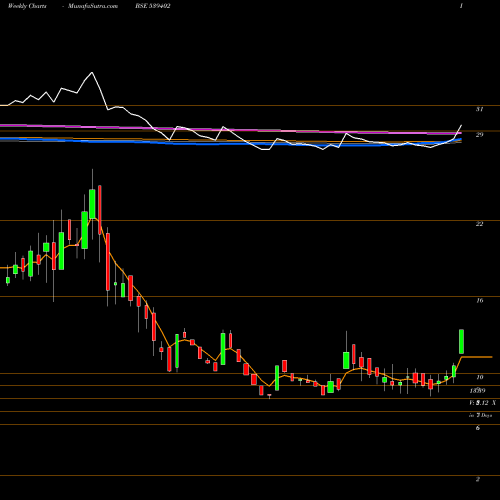Select the price axis label 6
This screenshot has width=500, height=500.
(x=478, y=428)
